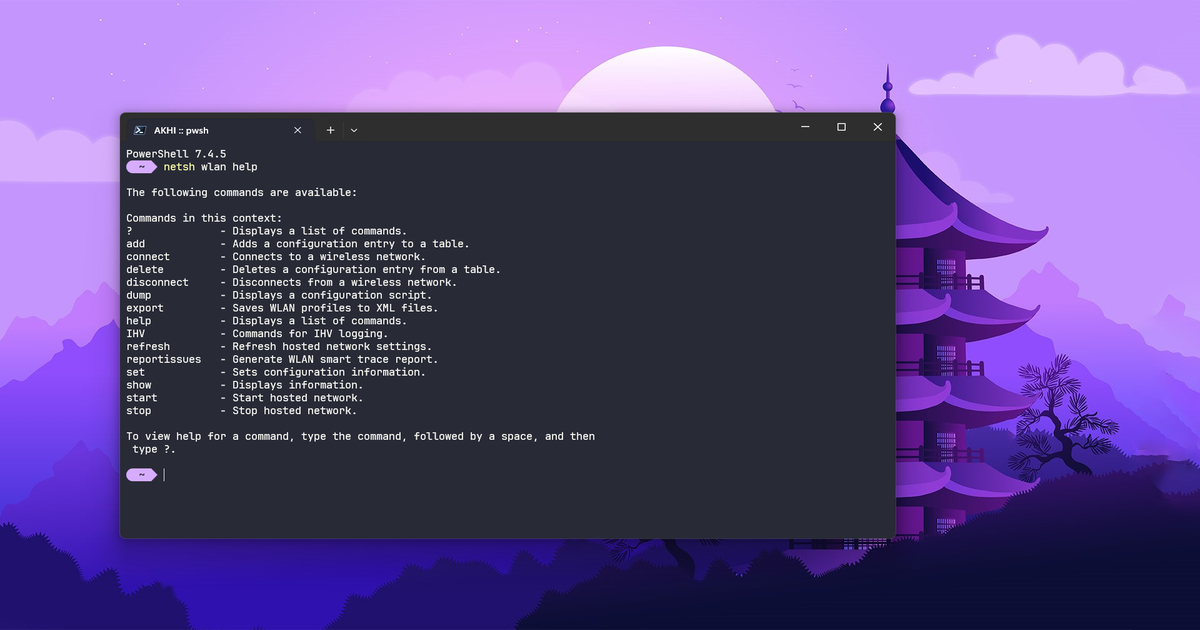1200x630 pixels.
Task: Click the 'PowerShell 7.4.5' version text
Action: pyautogui.click(x=169, y=154)
